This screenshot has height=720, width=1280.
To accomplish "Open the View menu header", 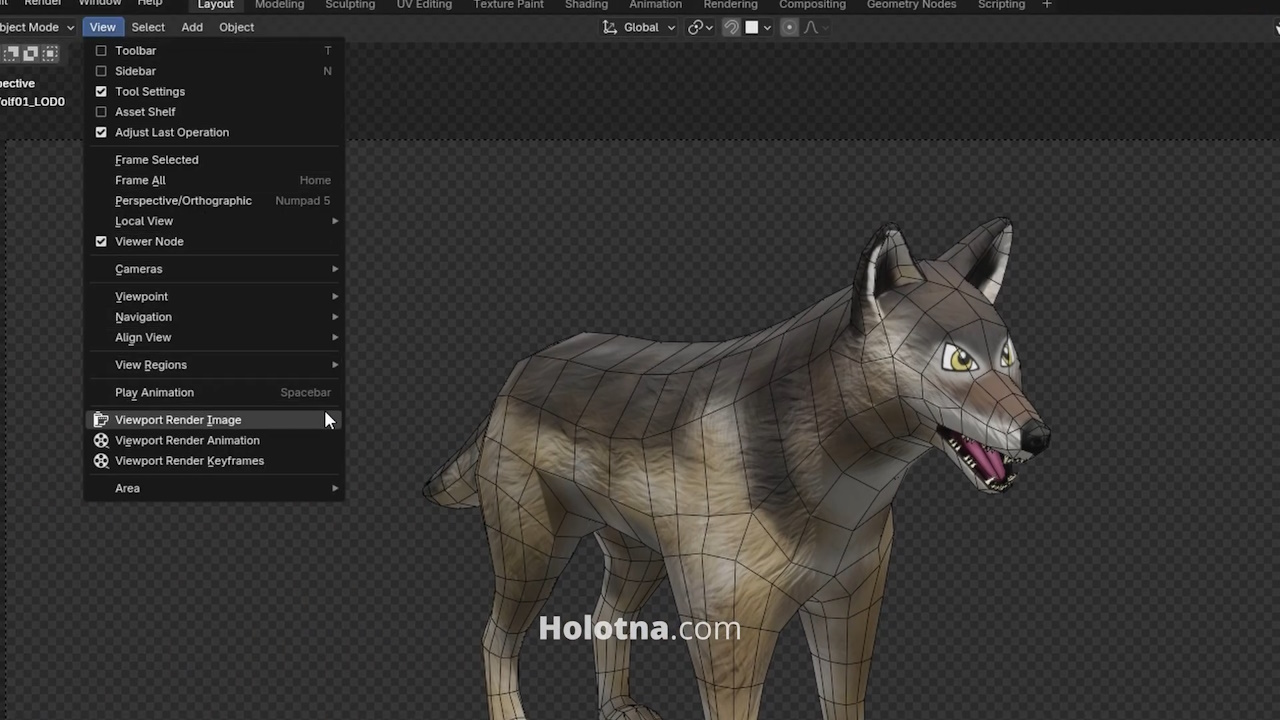I will coord(102,27).
